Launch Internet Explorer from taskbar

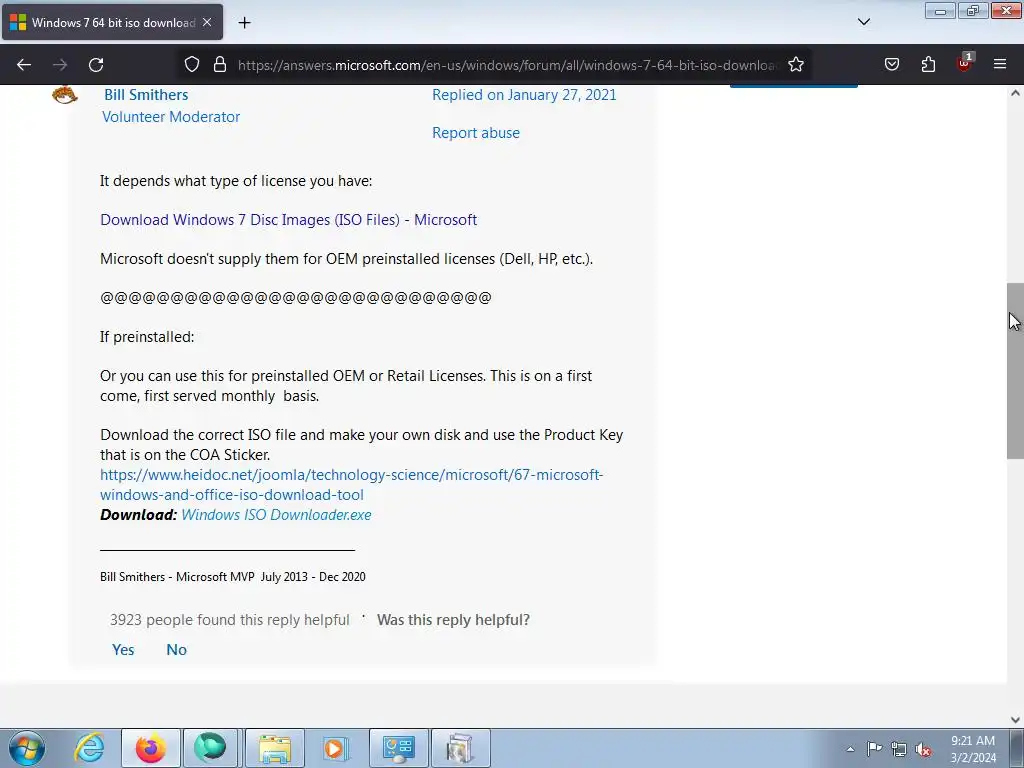89,748
